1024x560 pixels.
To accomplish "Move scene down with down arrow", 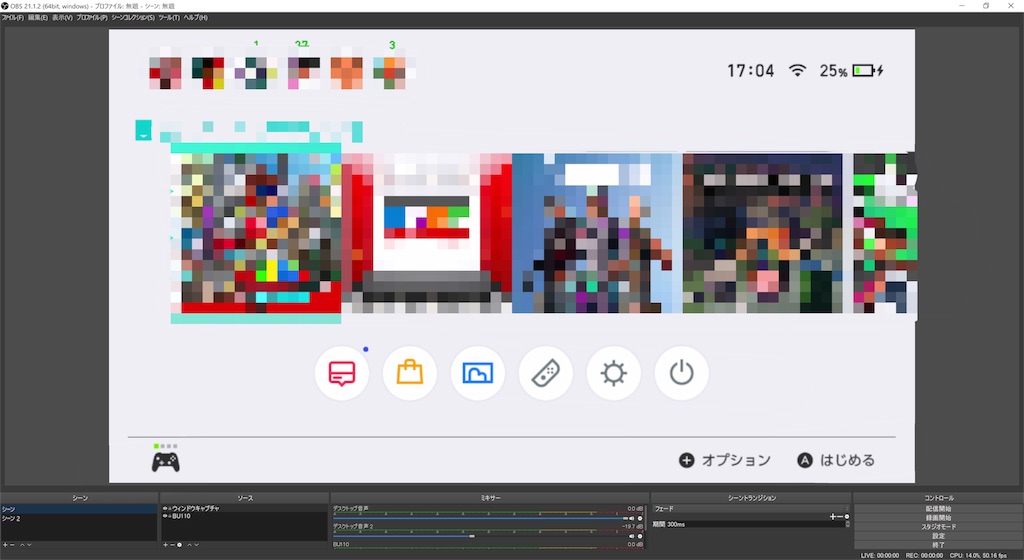I will tap(29, 545).
